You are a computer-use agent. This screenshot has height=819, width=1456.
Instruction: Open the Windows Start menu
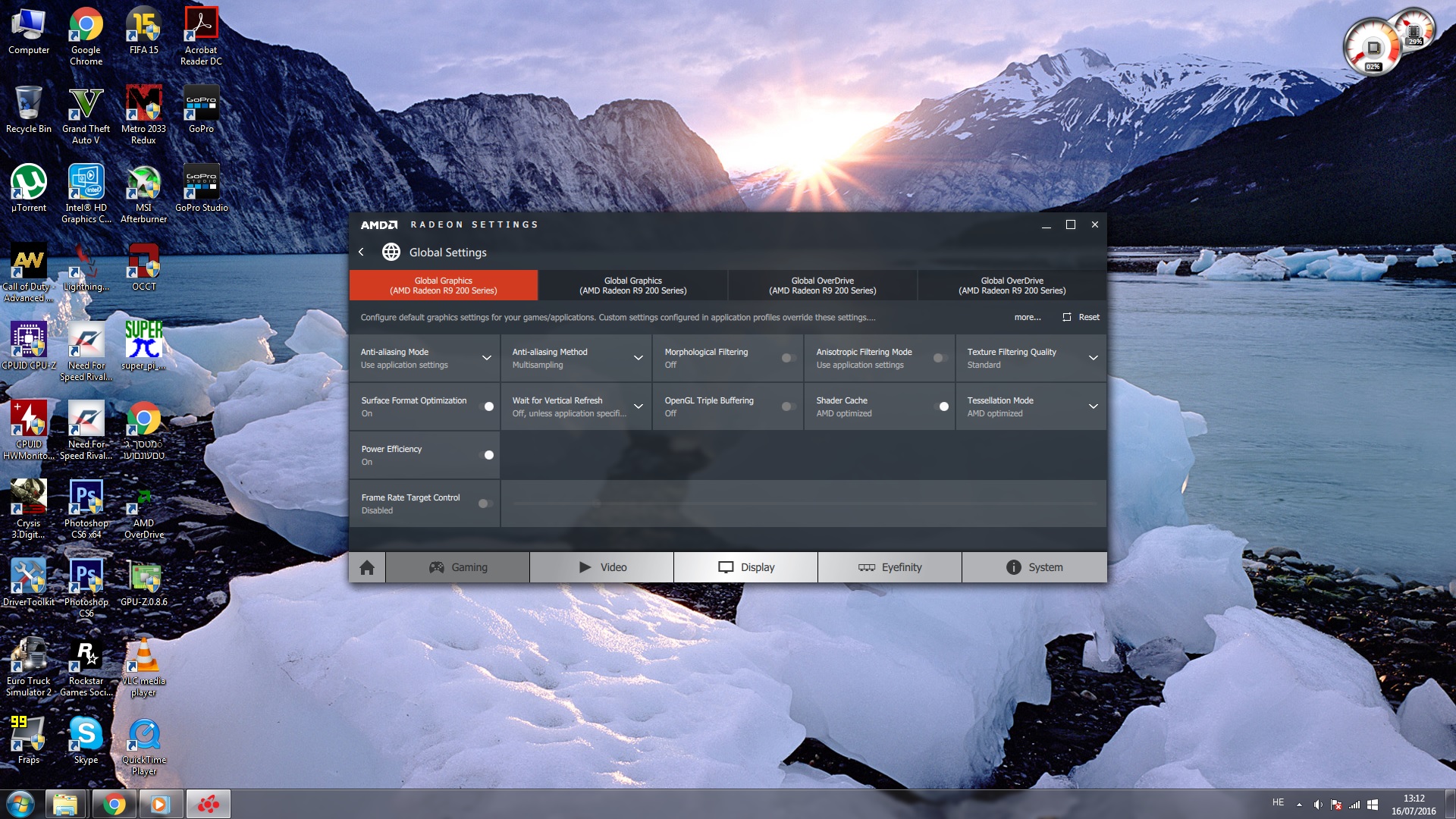click(20, 804)
